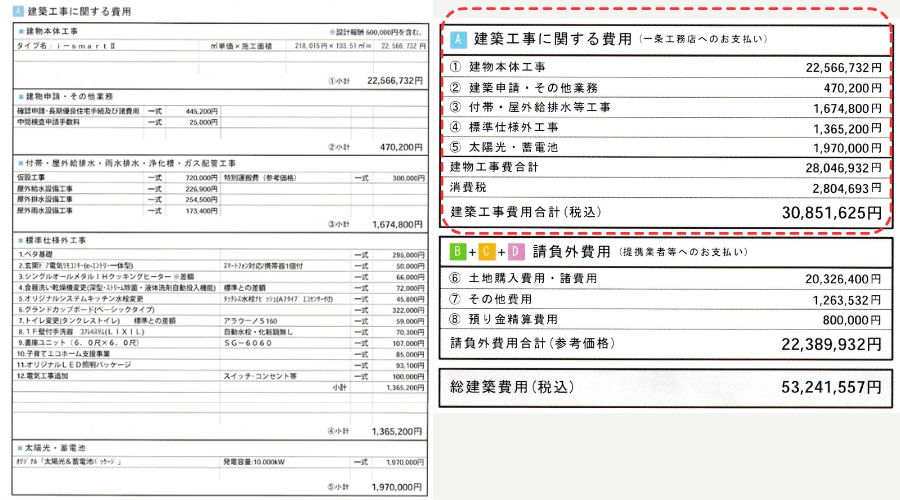Click item 9.書庫ユニット
This screenshot has height=500, width=900.
pyautogui.click(x=78, y=343)
